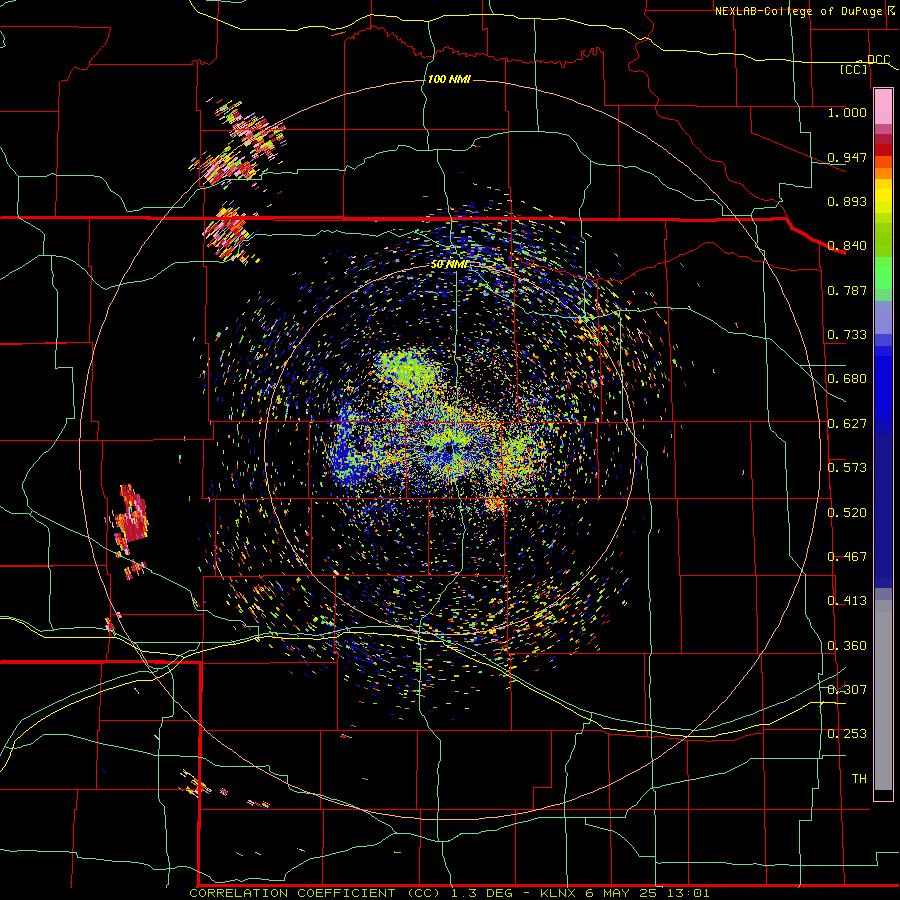Click the red-pink echo cluster west of the 100 NMI ring
Viewport: 900px width, 900px height.
[x=132, y=519]
